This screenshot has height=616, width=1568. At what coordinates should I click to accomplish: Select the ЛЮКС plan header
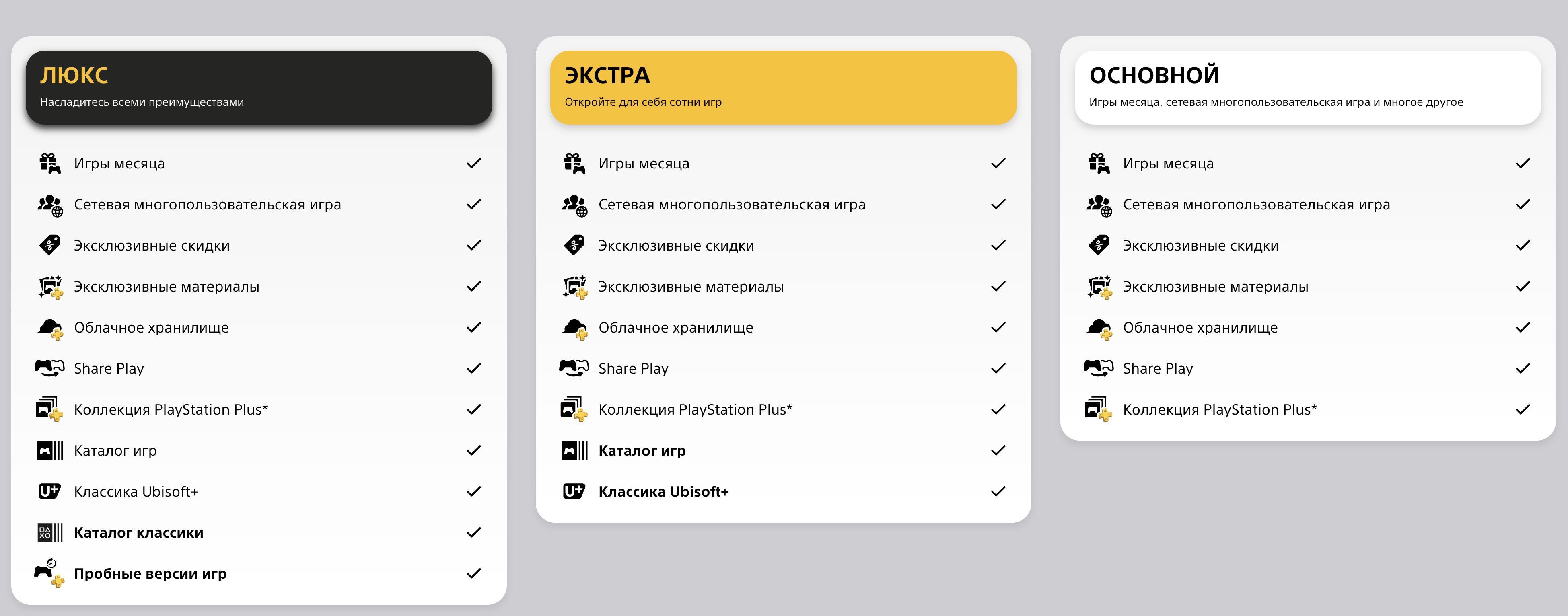tap(259, 88)
